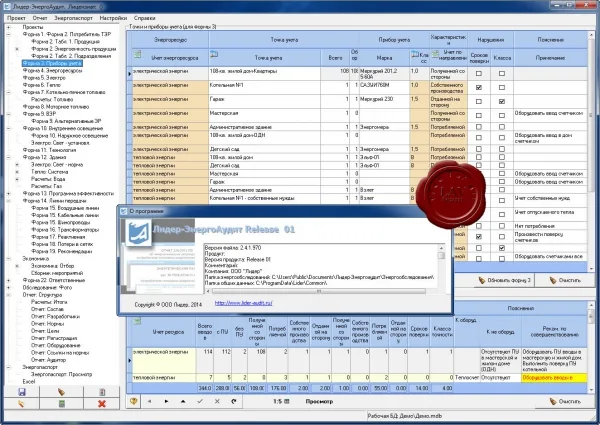Click vertical scrollbar in О программе text box
The image size is (600, 425).
click(441, 268)
